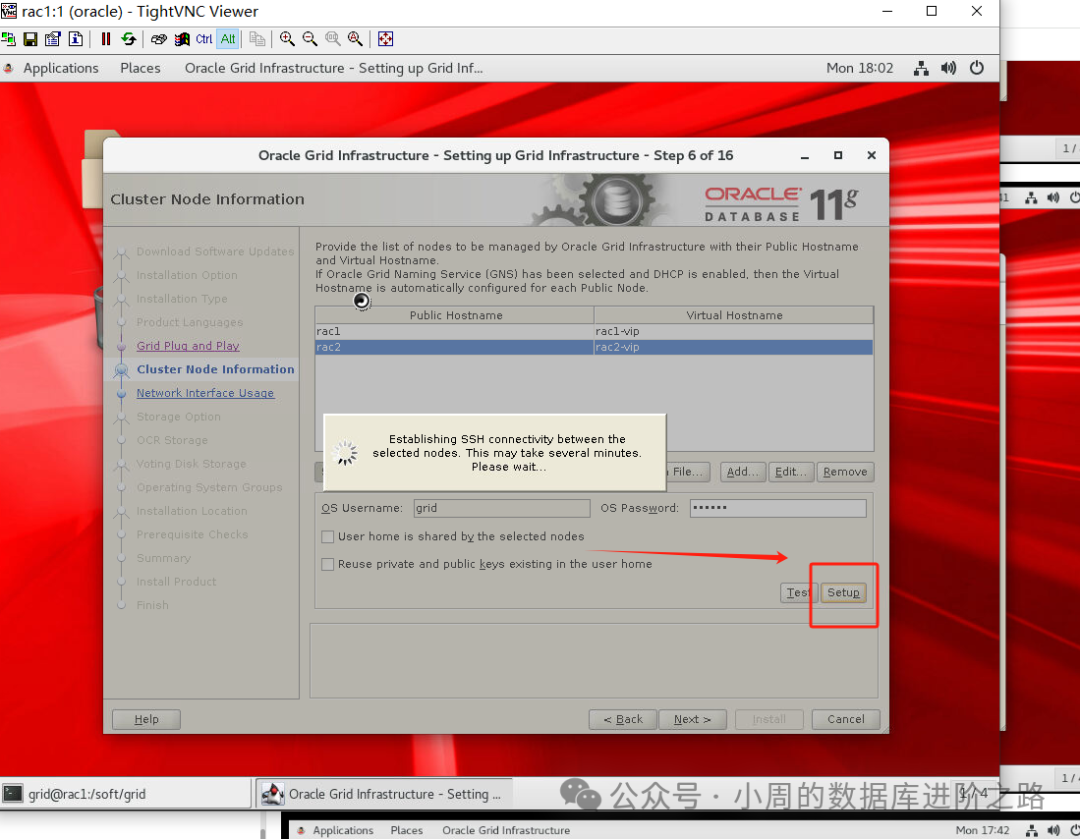Click the Virtual Hostname column header
Screen dimensions: 1080x839
734,315
